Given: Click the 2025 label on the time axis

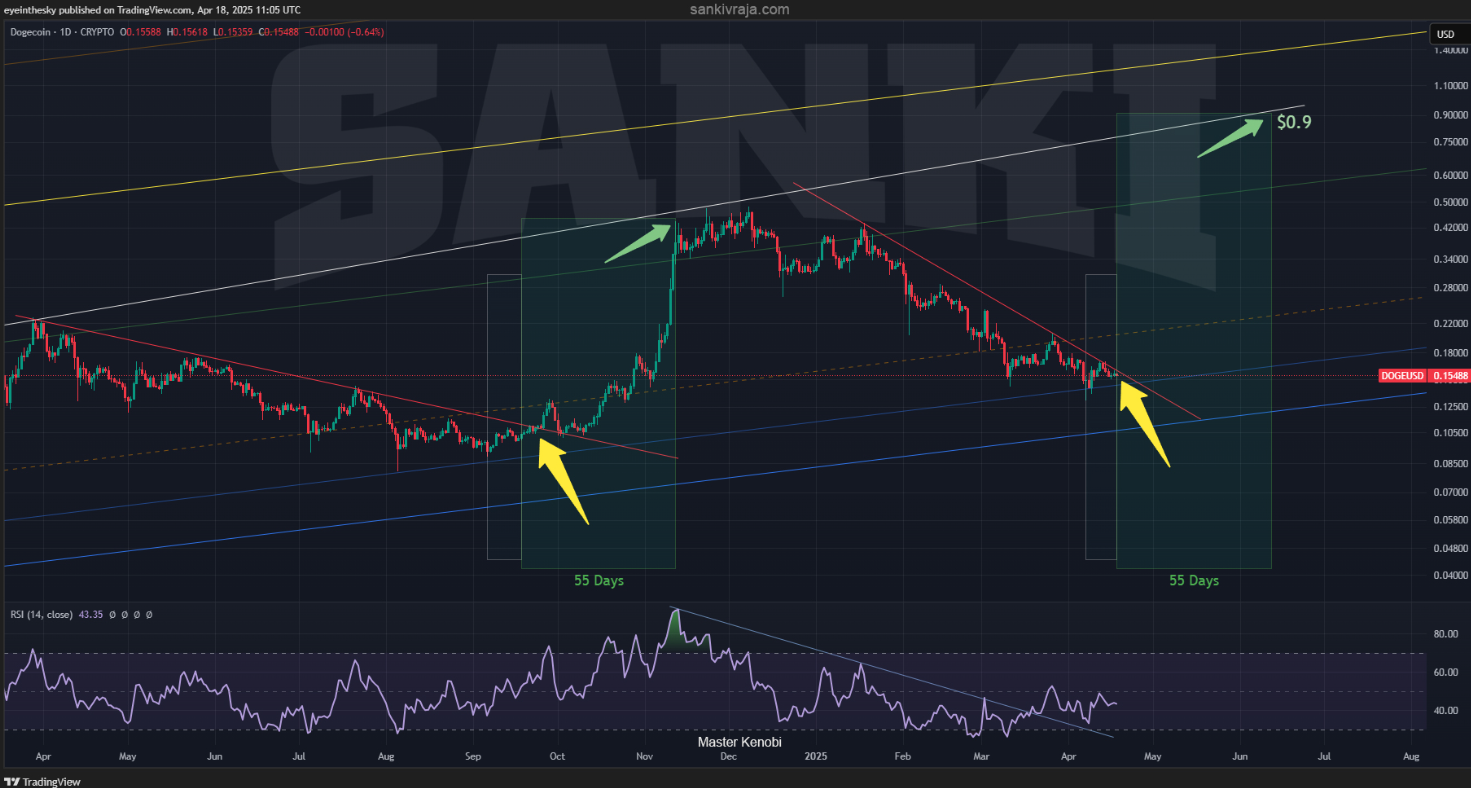Looking at the screenshot, I should tap(816, 758).
